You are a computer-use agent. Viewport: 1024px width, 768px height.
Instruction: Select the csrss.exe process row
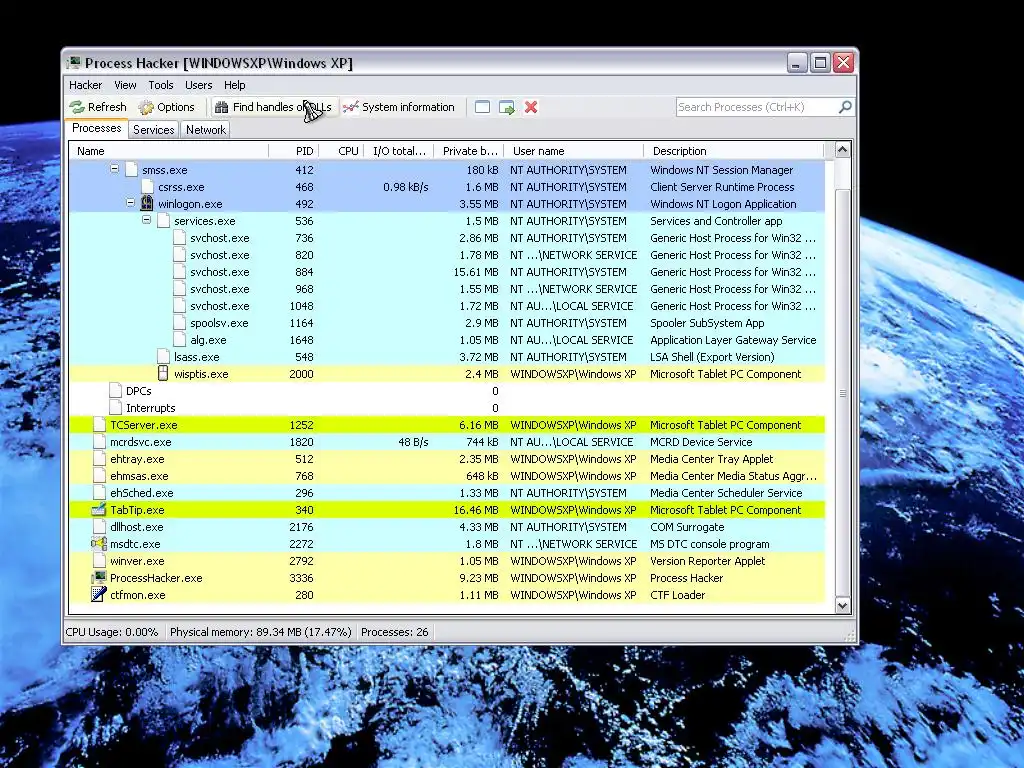coord(447,187)
